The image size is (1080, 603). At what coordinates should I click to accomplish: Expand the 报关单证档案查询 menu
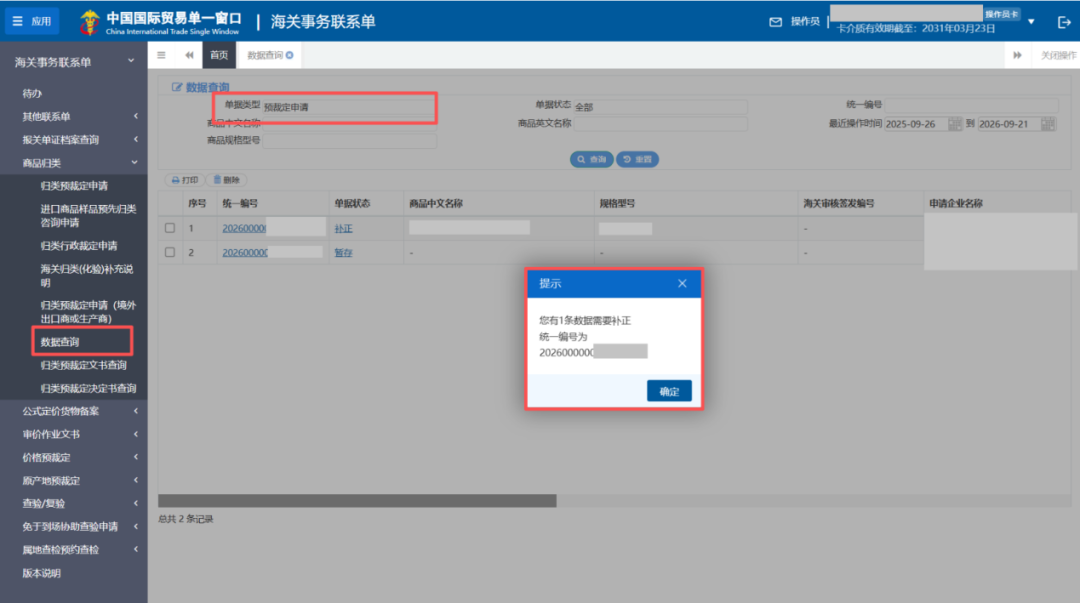pos(74,140)
